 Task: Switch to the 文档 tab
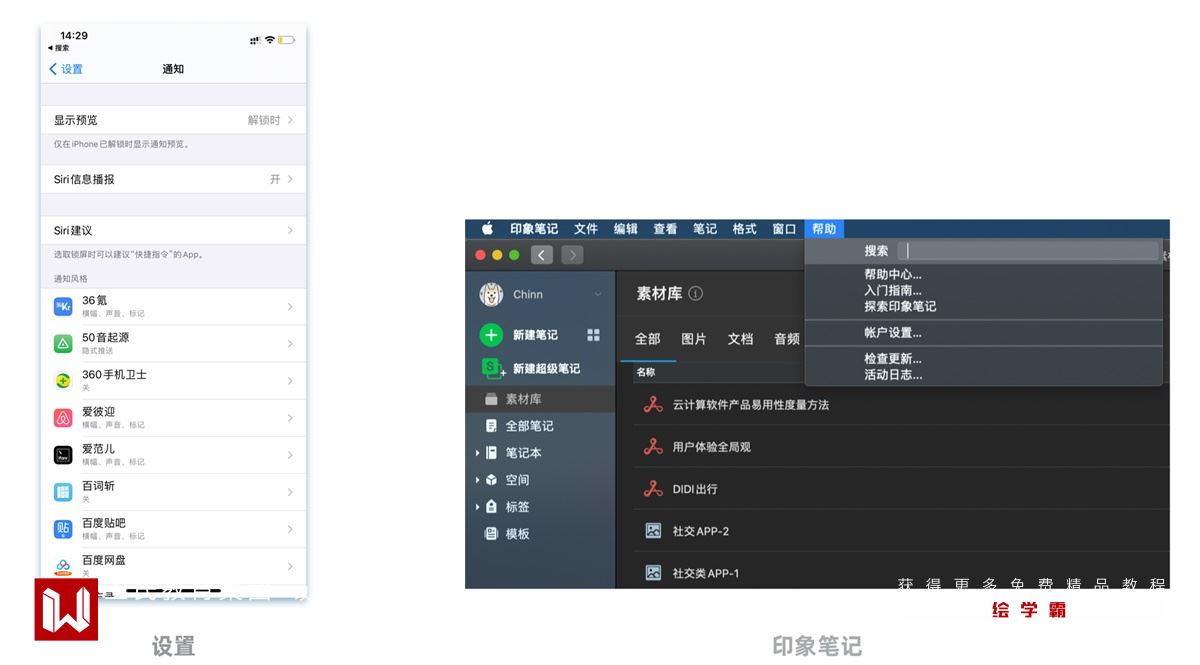[x=740, y=339]
